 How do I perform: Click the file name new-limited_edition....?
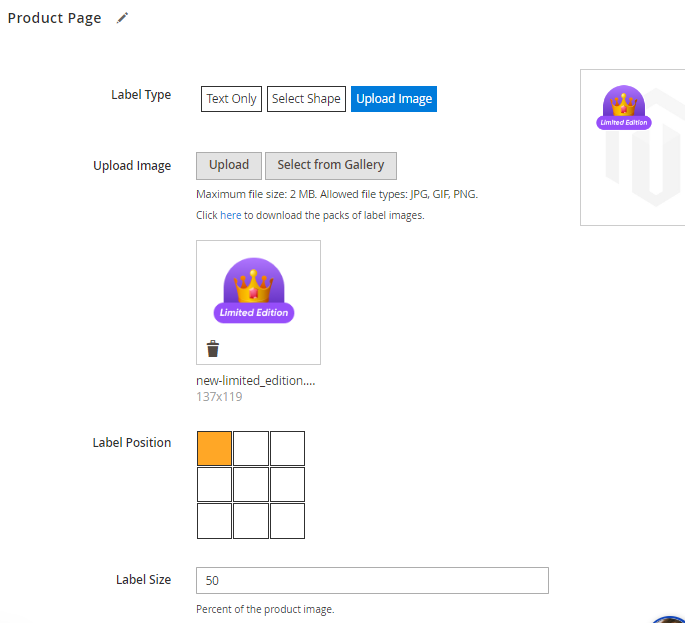[x=256, y=381]
